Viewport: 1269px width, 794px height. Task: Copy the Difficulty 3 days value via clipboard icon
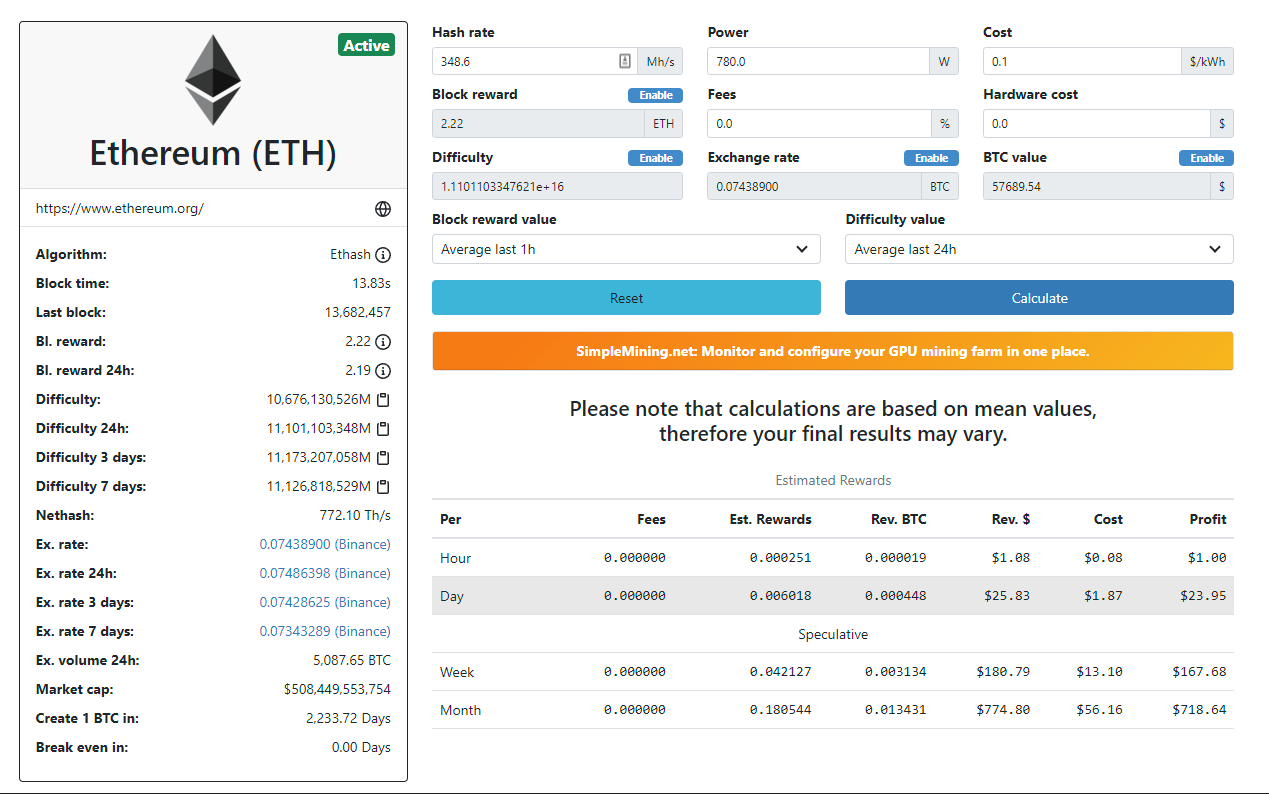[x=383, y=458]
